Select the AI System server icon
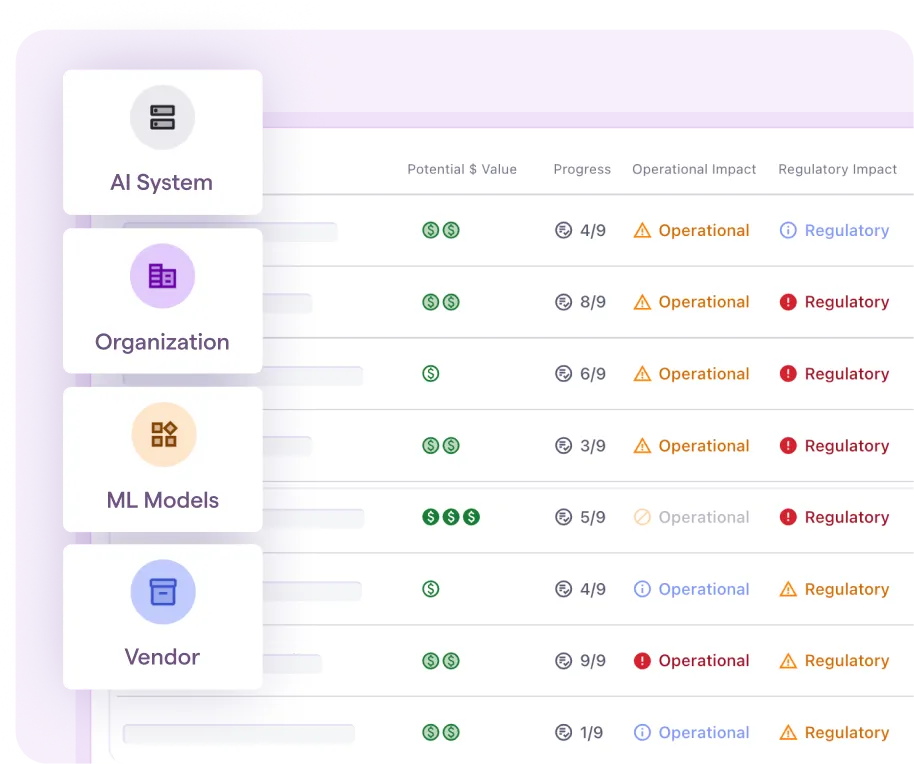Viewport: 914px width, 764px height. [x=162, y=117]
